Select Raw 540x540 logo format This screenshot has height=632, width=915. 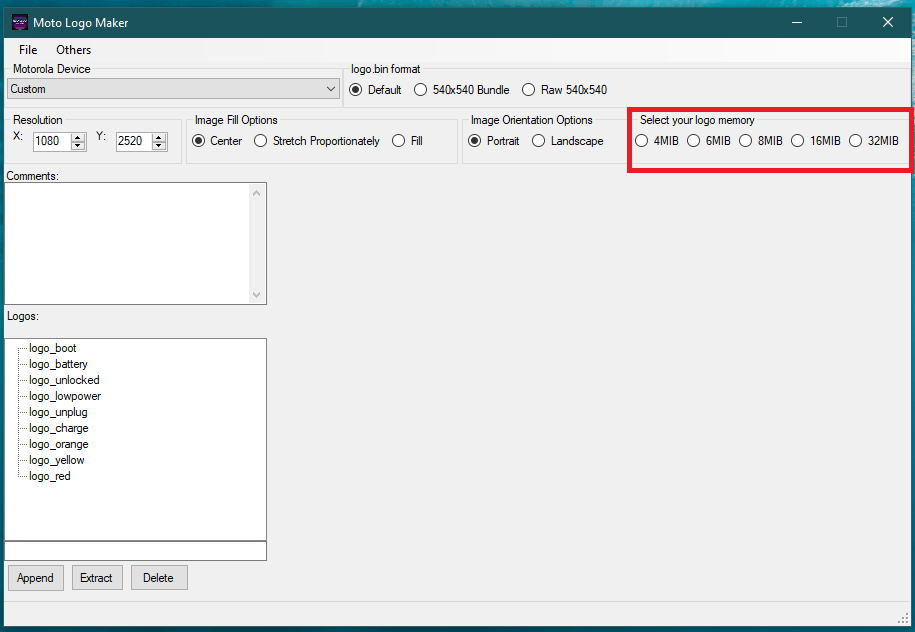529,90
